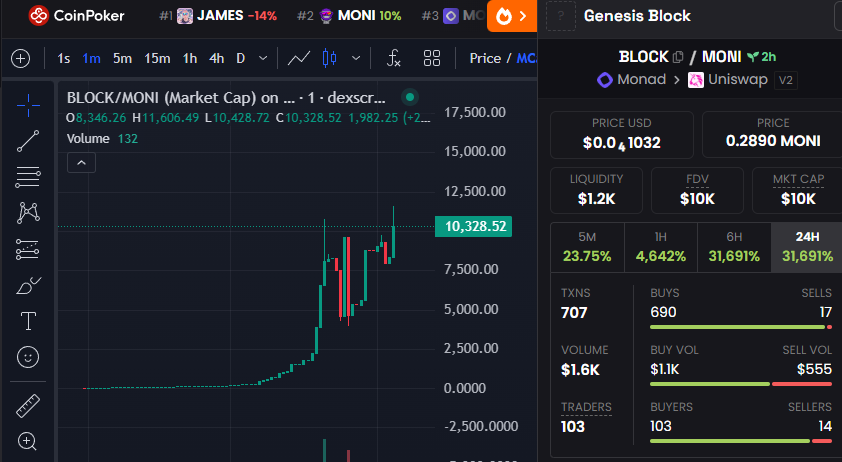This screenshot has width=842, height=462.
Task: Expand the chart style dropdown arrow
Action: 355,58
